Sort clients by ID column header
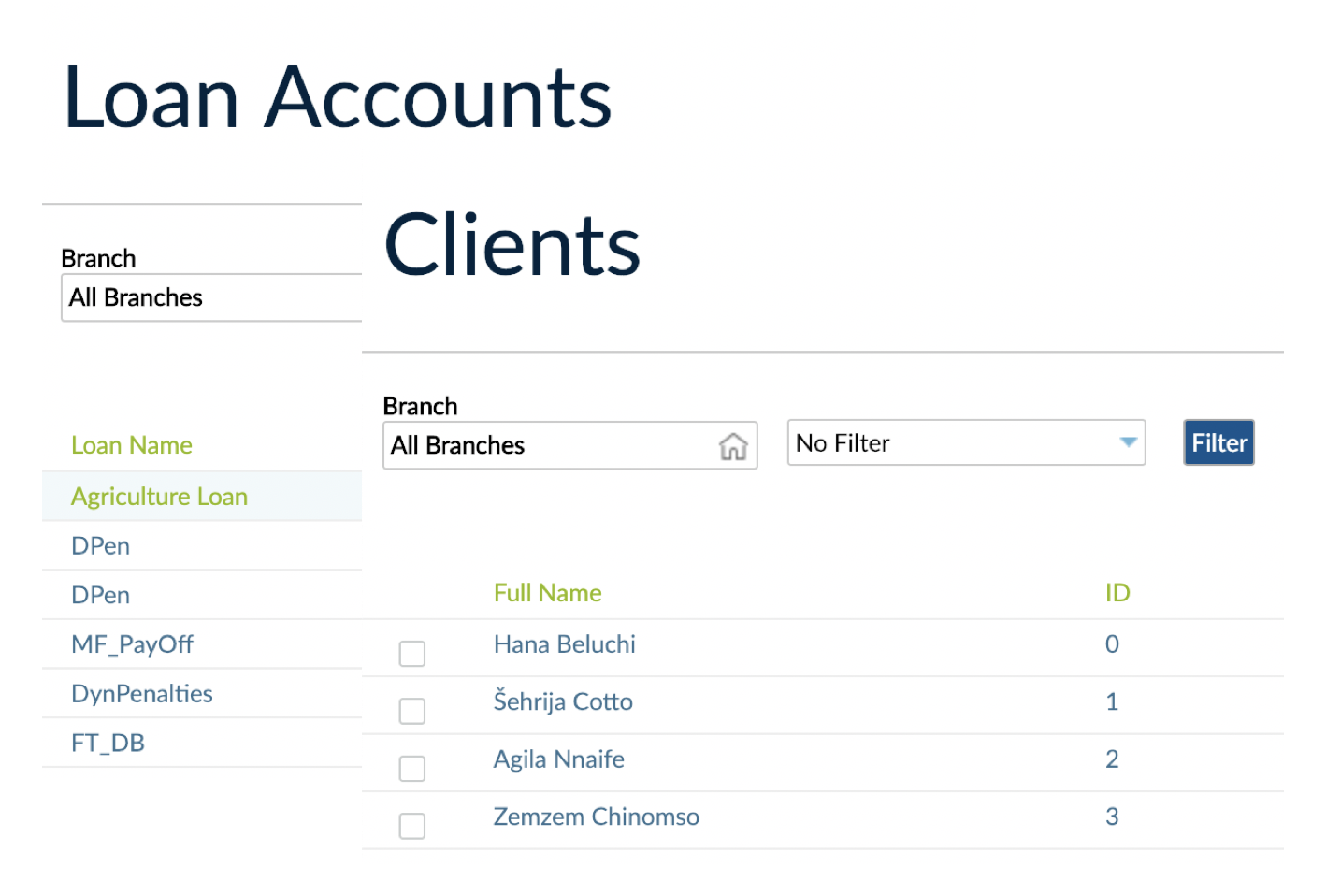This screenshot has width=1326, height=896. coord(1117,593)
